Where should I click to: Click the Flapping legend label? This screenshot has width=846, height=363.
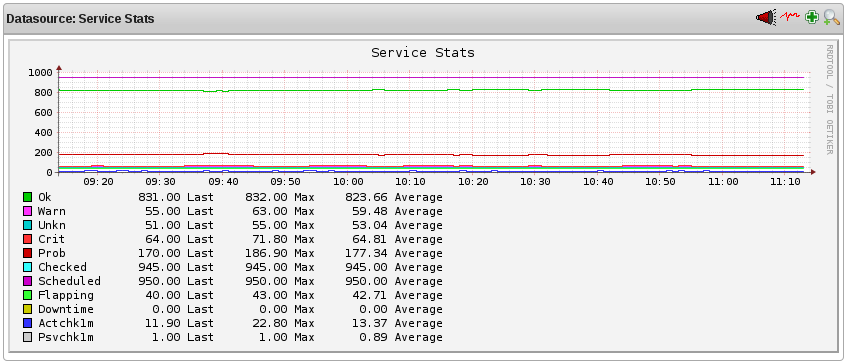[66, 296]
